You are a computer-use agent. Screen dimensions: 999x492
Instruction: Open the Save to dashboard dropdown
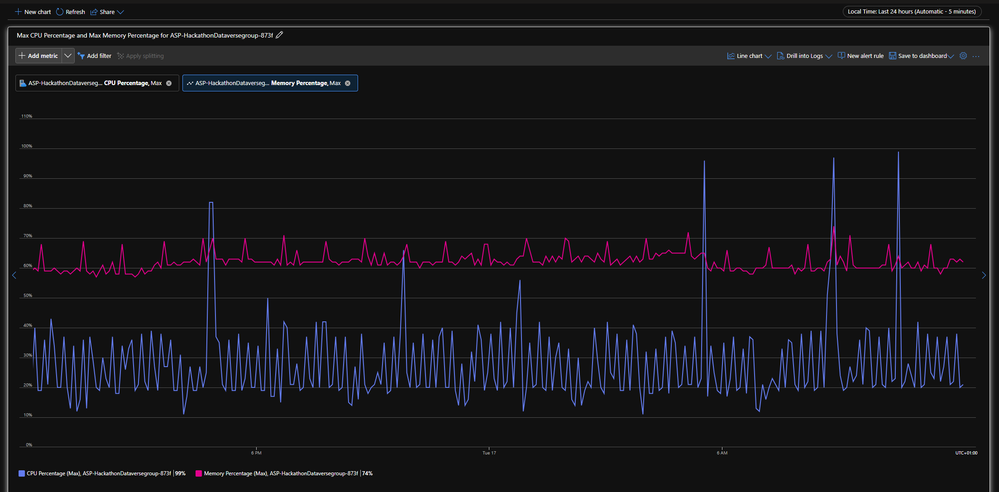pos(921,56)
